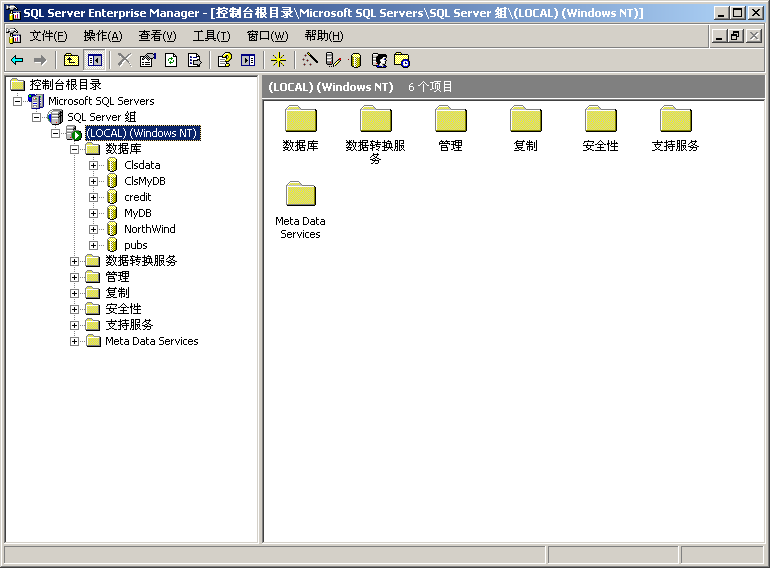This screenshot has width=770, height=568.
Task: Click the Register Server toolbar icon
Action: (x=333, y=60)
